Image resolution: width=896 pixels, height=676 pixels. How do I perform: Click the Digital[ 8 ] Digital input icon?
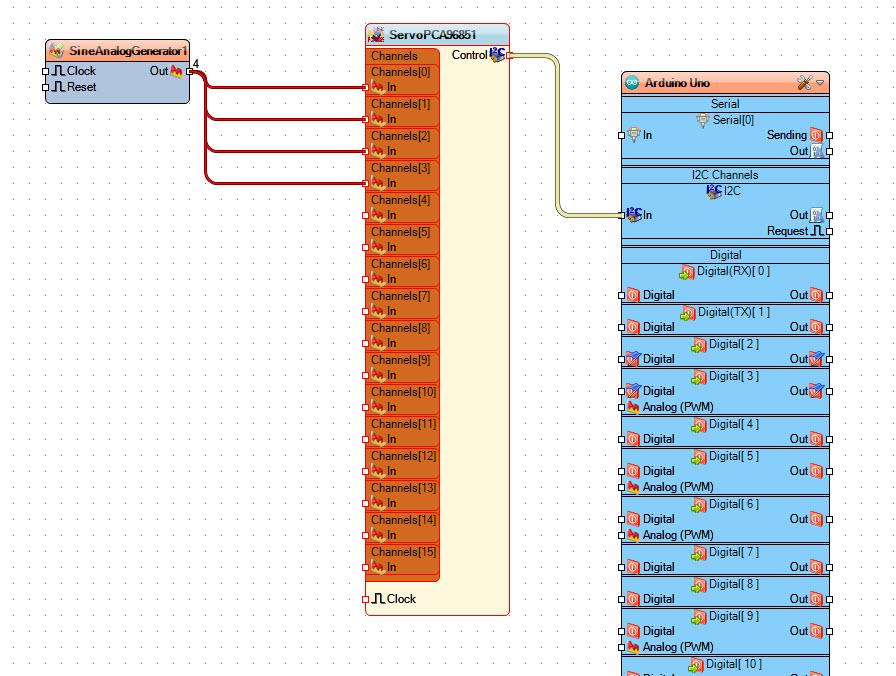633,599
